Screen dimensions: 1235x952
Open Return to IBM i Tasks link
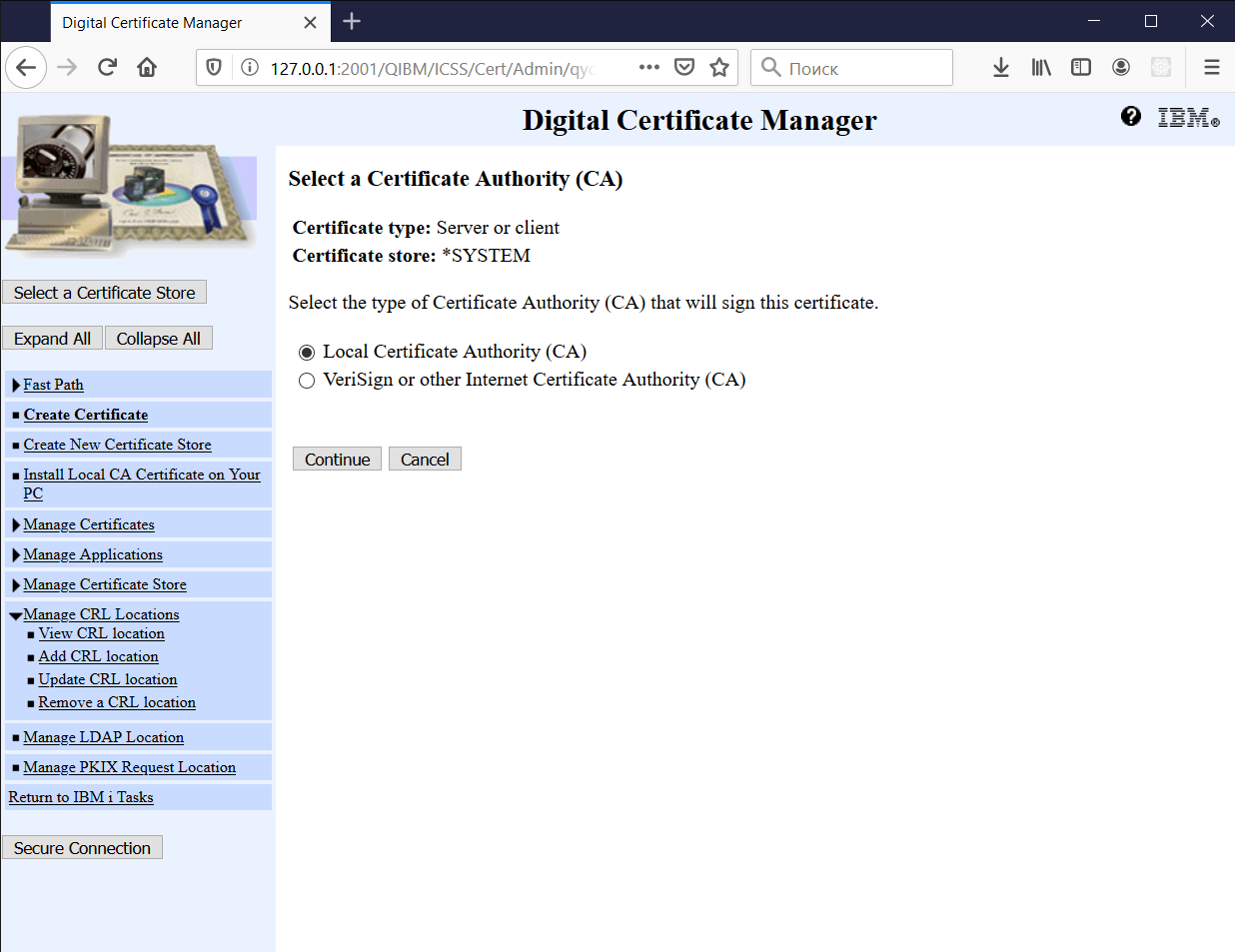point(81,797)
